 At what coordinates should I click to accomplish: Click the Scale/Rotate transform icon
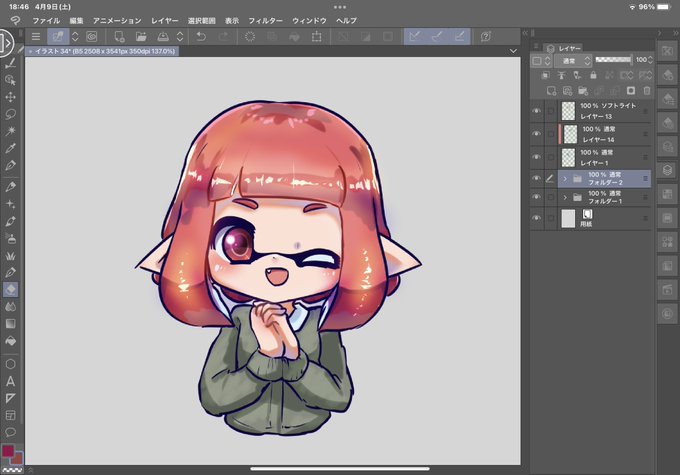(317, 37)
